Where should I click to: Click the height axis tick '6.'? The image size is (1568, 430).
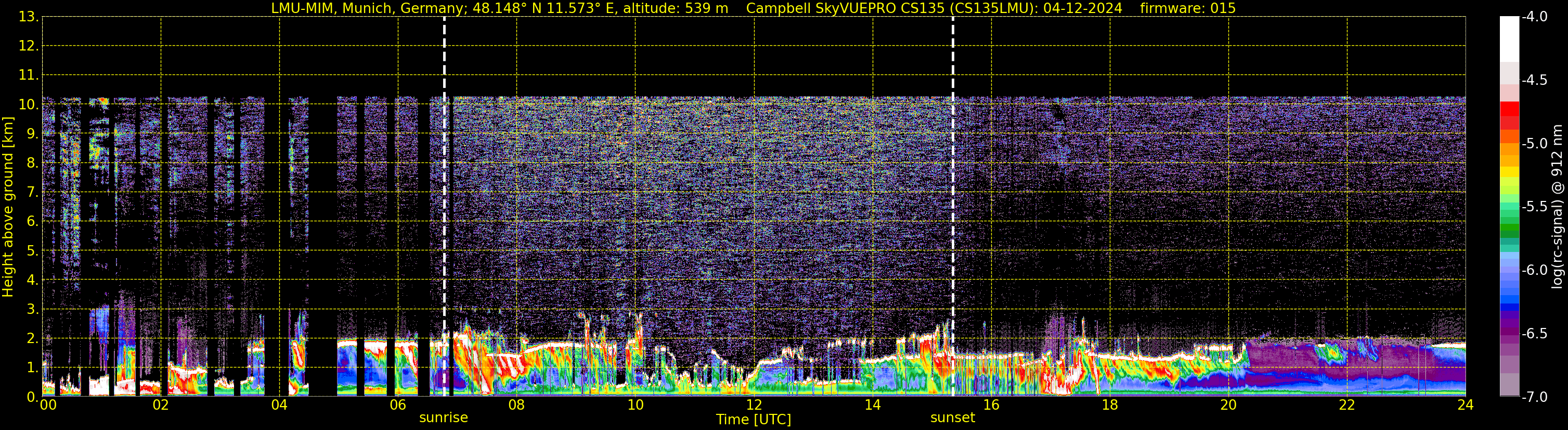point(32,222)
